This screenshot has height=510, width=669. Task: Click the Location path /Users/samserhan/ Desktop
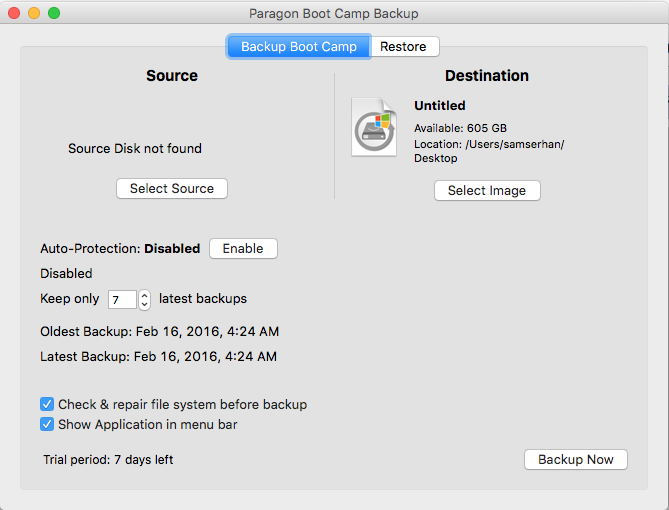point(489,151)
